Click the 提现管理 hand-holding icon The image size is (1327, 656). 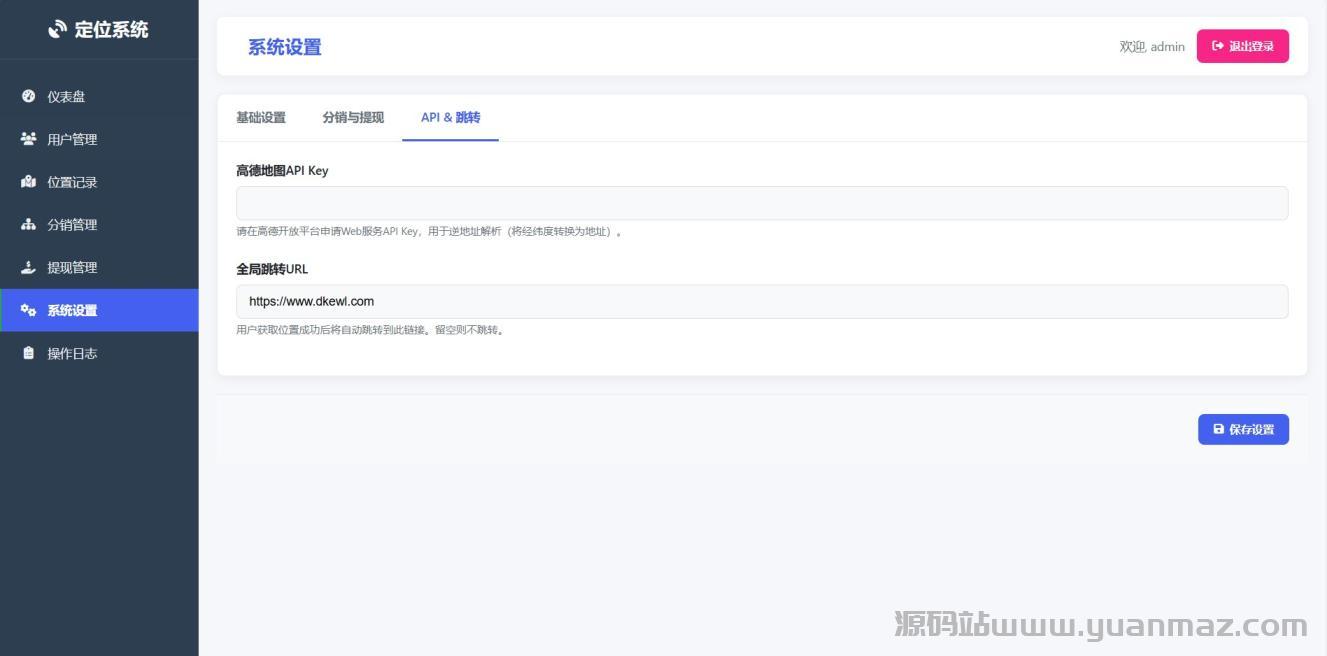click(x=28, y=267)
